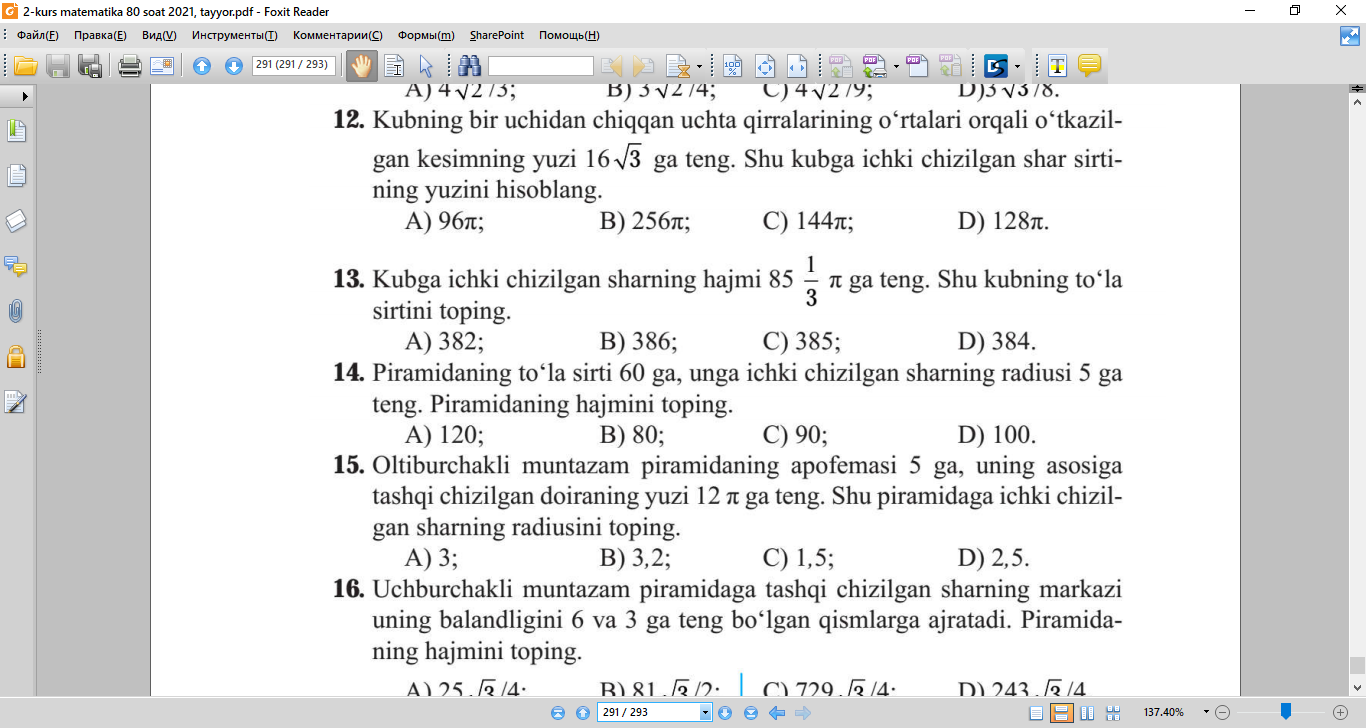This screenshot has width=1366, height=728.
Task: Go to next page with down arrow
Action: click(234, 67)
